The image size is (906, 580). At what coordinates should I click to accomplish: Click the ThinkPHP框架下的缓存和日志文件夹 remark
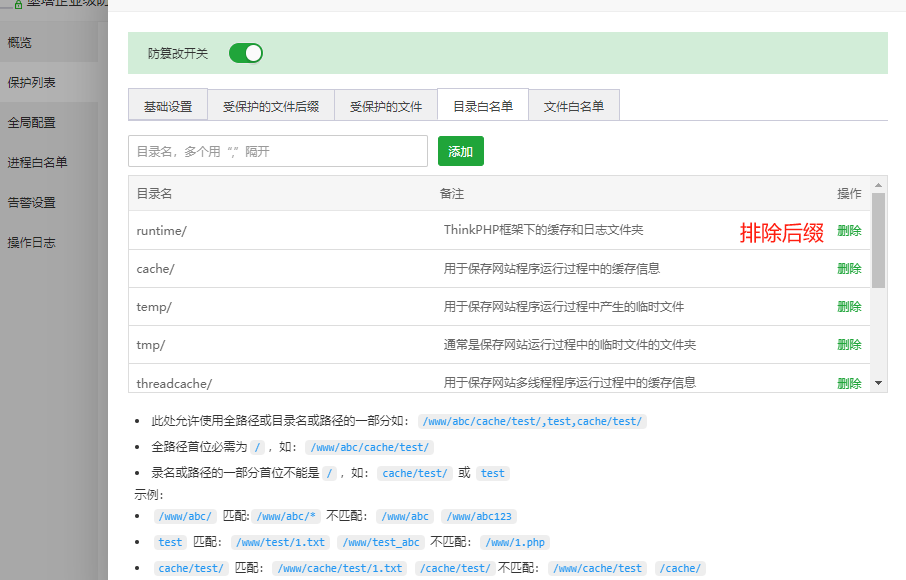(x=543, y=230)
